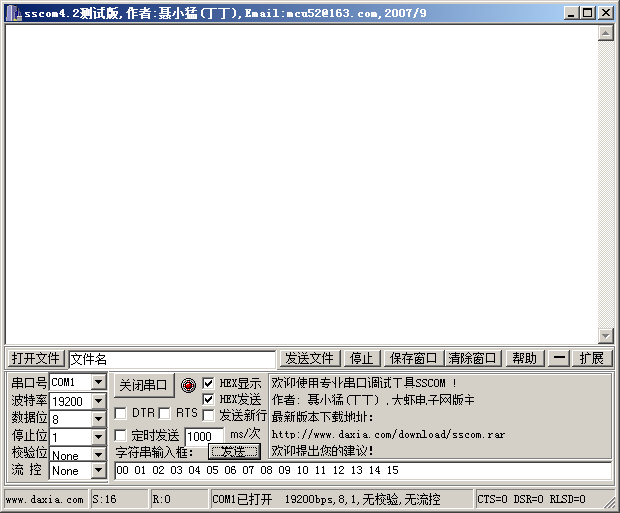Click the CTS=0 DSR=0 RLSD=0 status
The height and width of the screenshot is (513, 620).
531,500
